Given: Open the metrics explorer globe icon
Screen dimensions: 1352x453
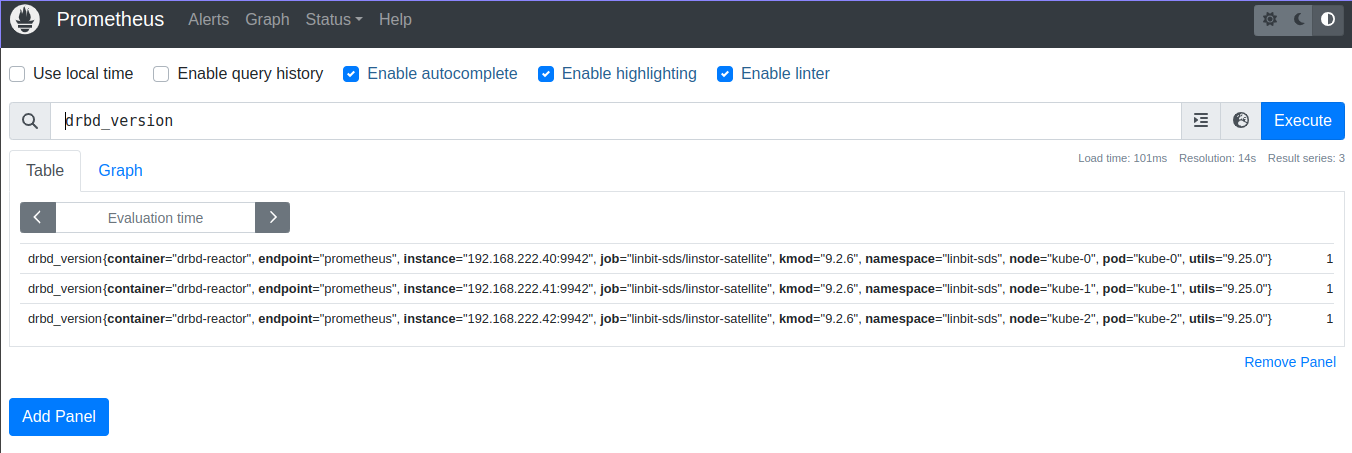Looking at the screenshot, I should pyautogui.click(x=1241, y=121).
